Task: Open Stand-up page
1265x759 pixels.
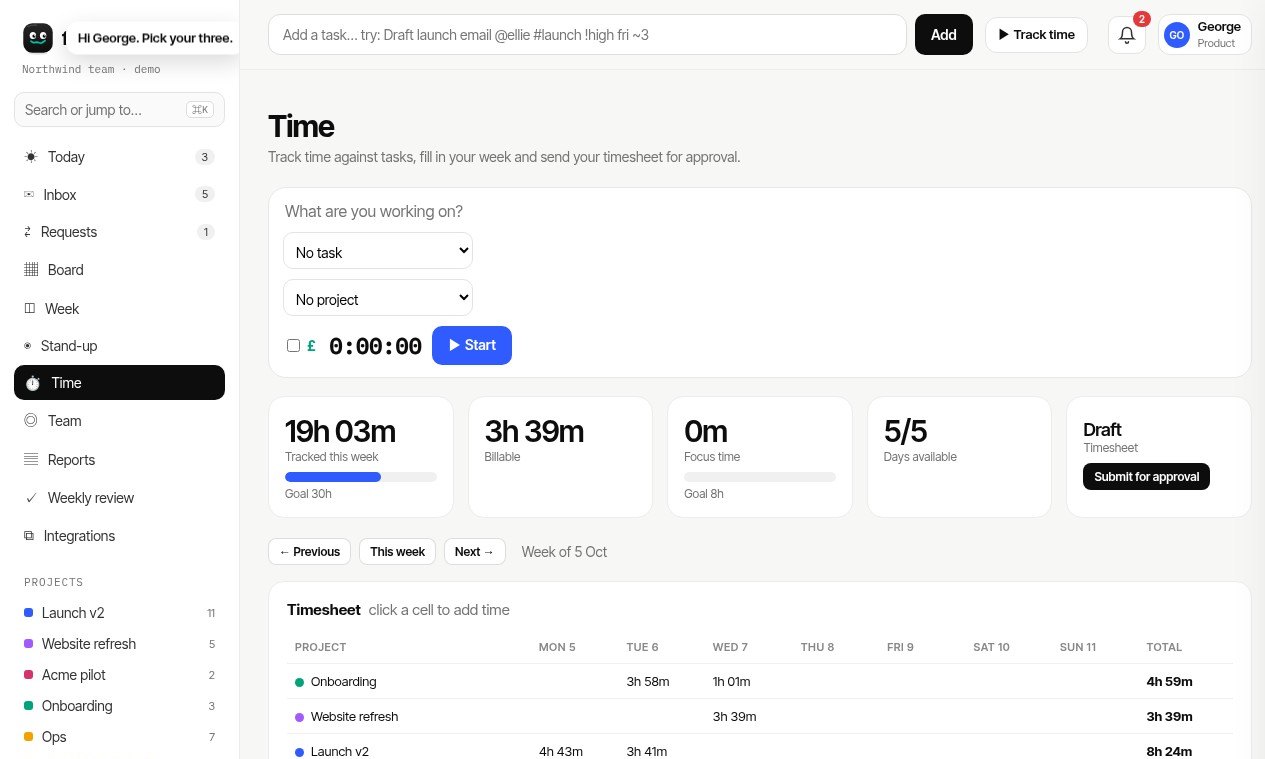Action: pyautogui.click(x=119, y=346)
